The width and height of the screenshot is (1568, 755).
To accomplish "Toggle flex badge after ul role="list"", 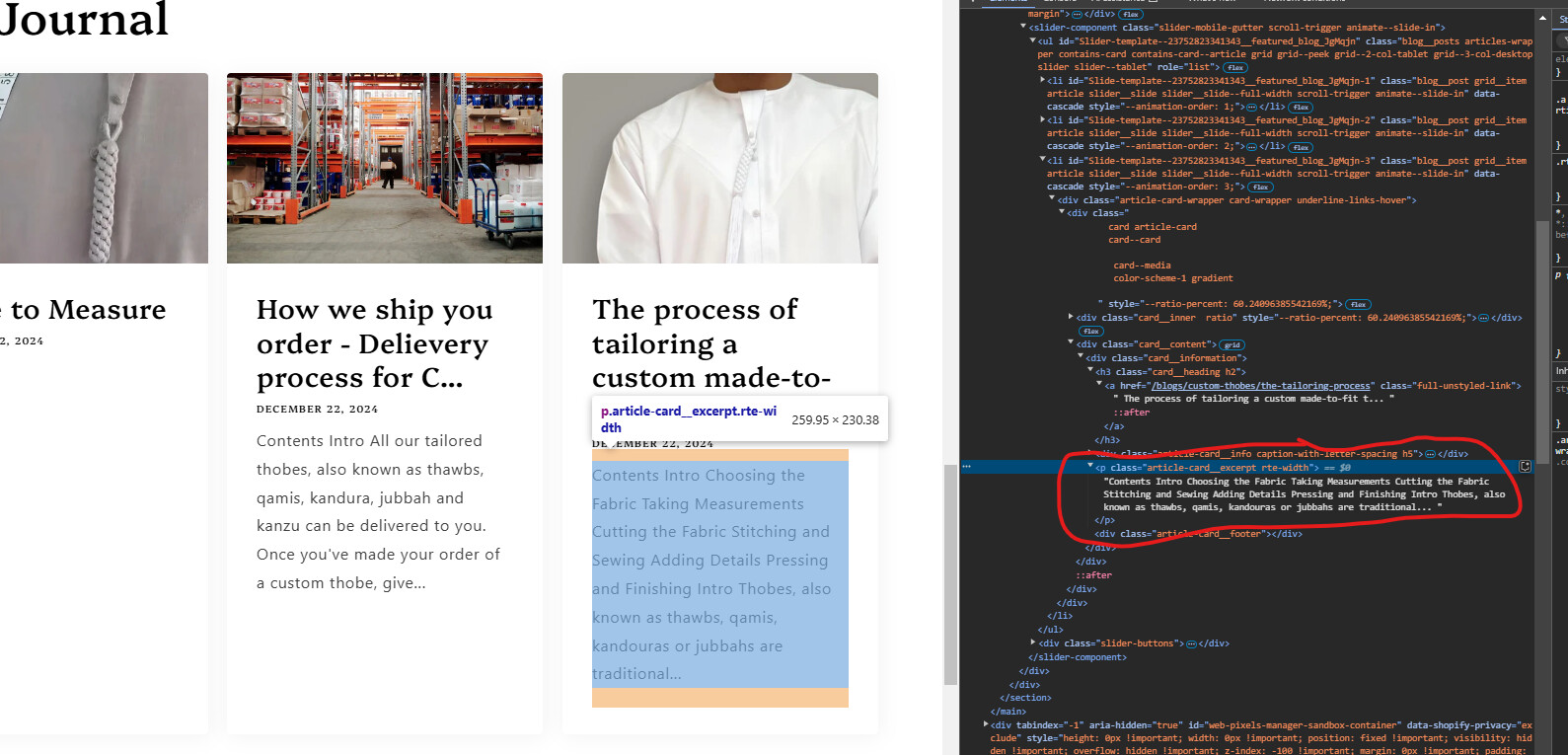I will [x=1235, y=68].
